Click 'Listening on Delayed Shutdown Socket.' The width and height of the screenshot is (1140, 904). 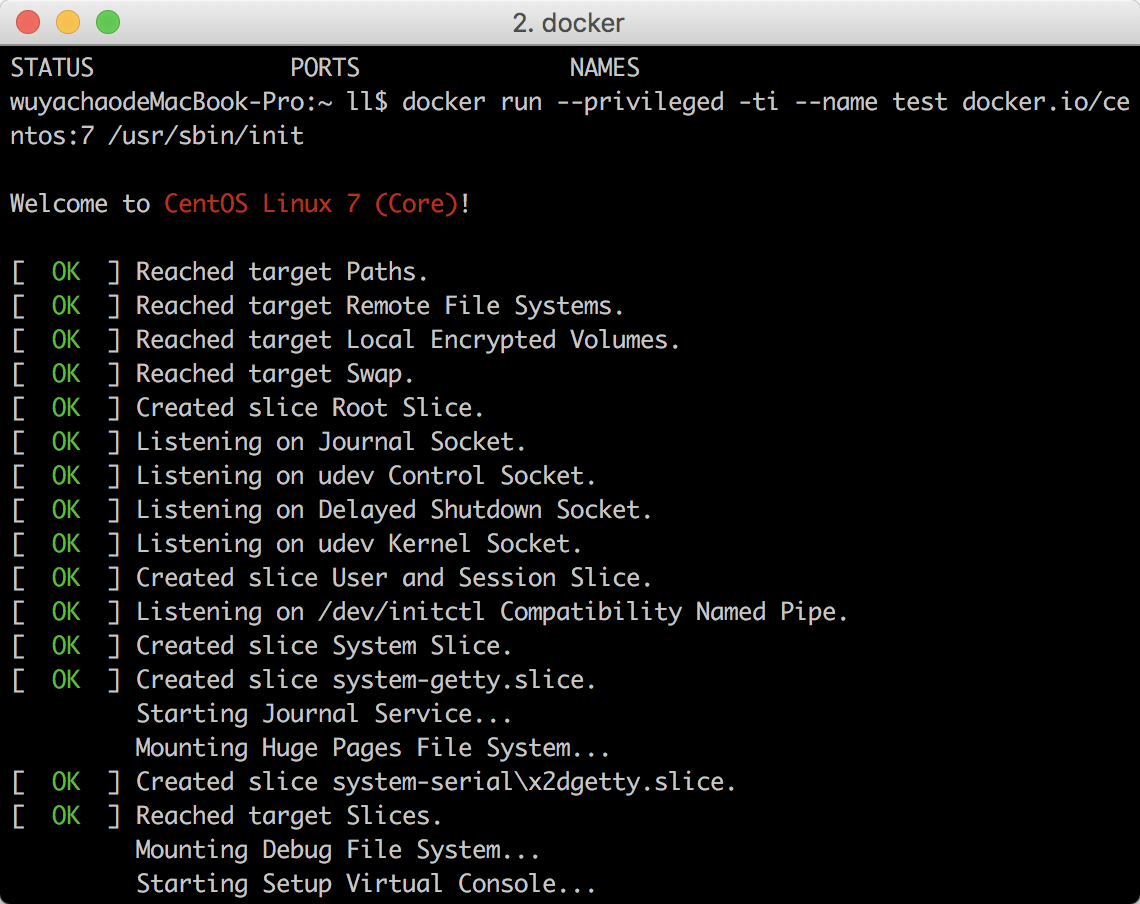(394, 511)
